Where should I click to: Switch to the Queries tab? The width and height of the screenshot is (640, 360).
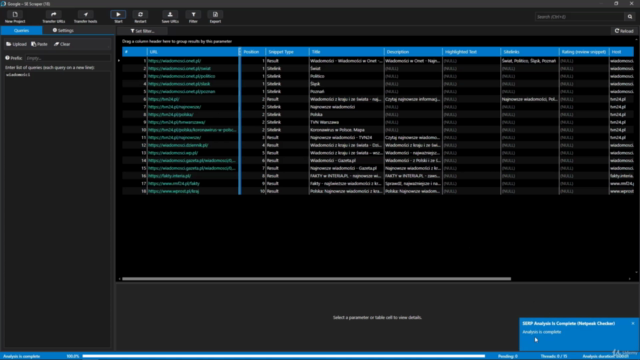21,31
